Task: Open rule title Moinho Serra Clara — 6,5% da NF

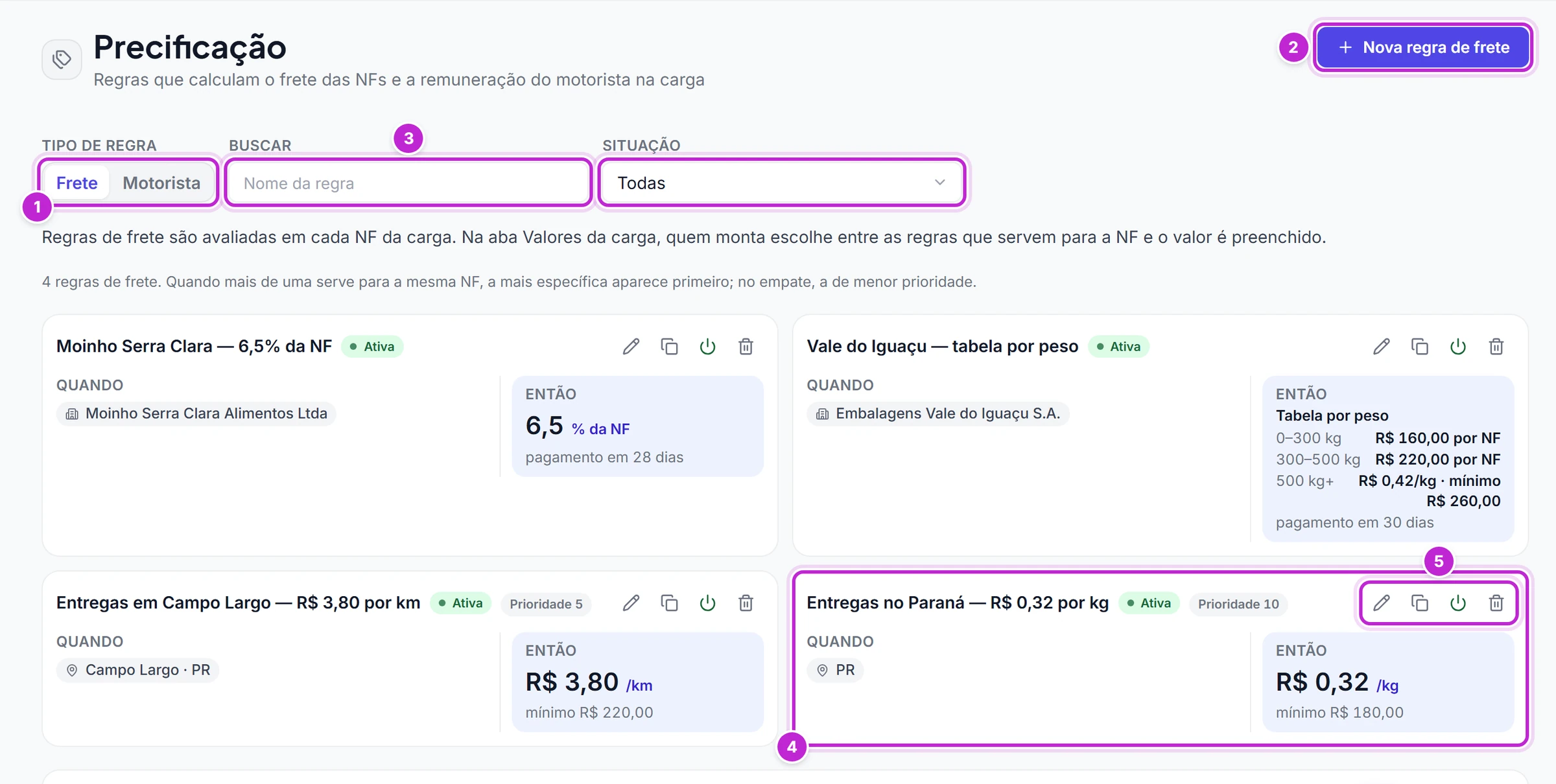Action: pyautogui.click(x=194, y=347)
